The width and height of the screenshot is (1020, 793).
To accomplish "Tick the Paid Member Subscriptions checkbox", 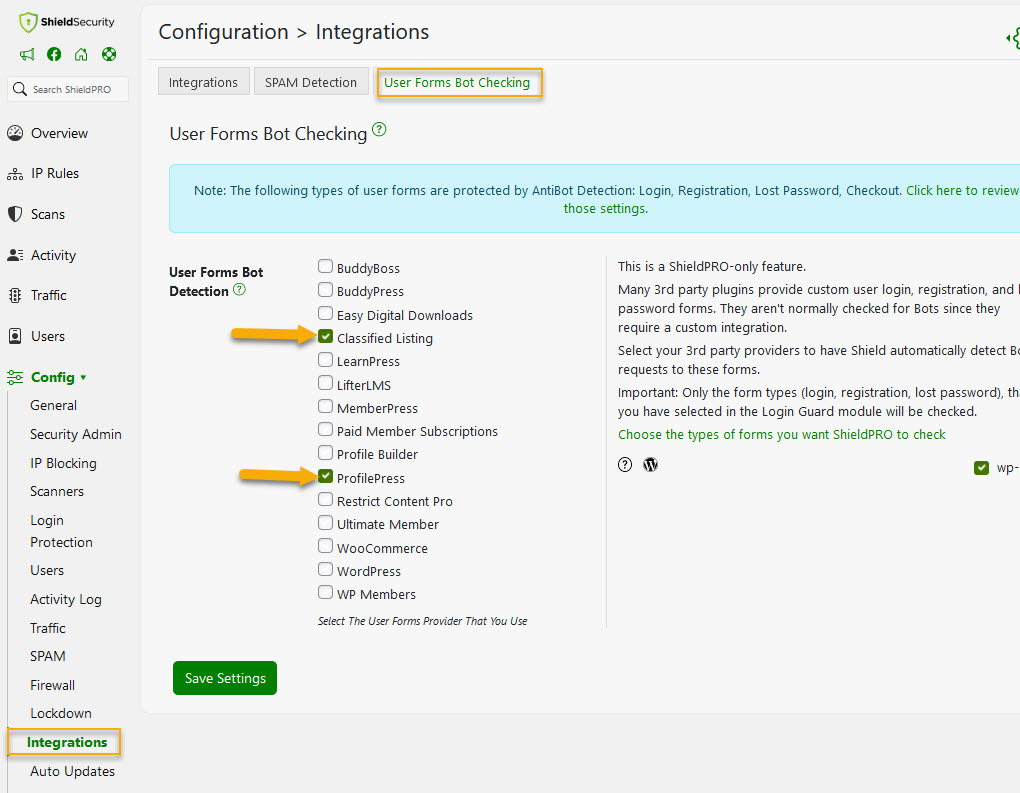I will pos(325,429).
